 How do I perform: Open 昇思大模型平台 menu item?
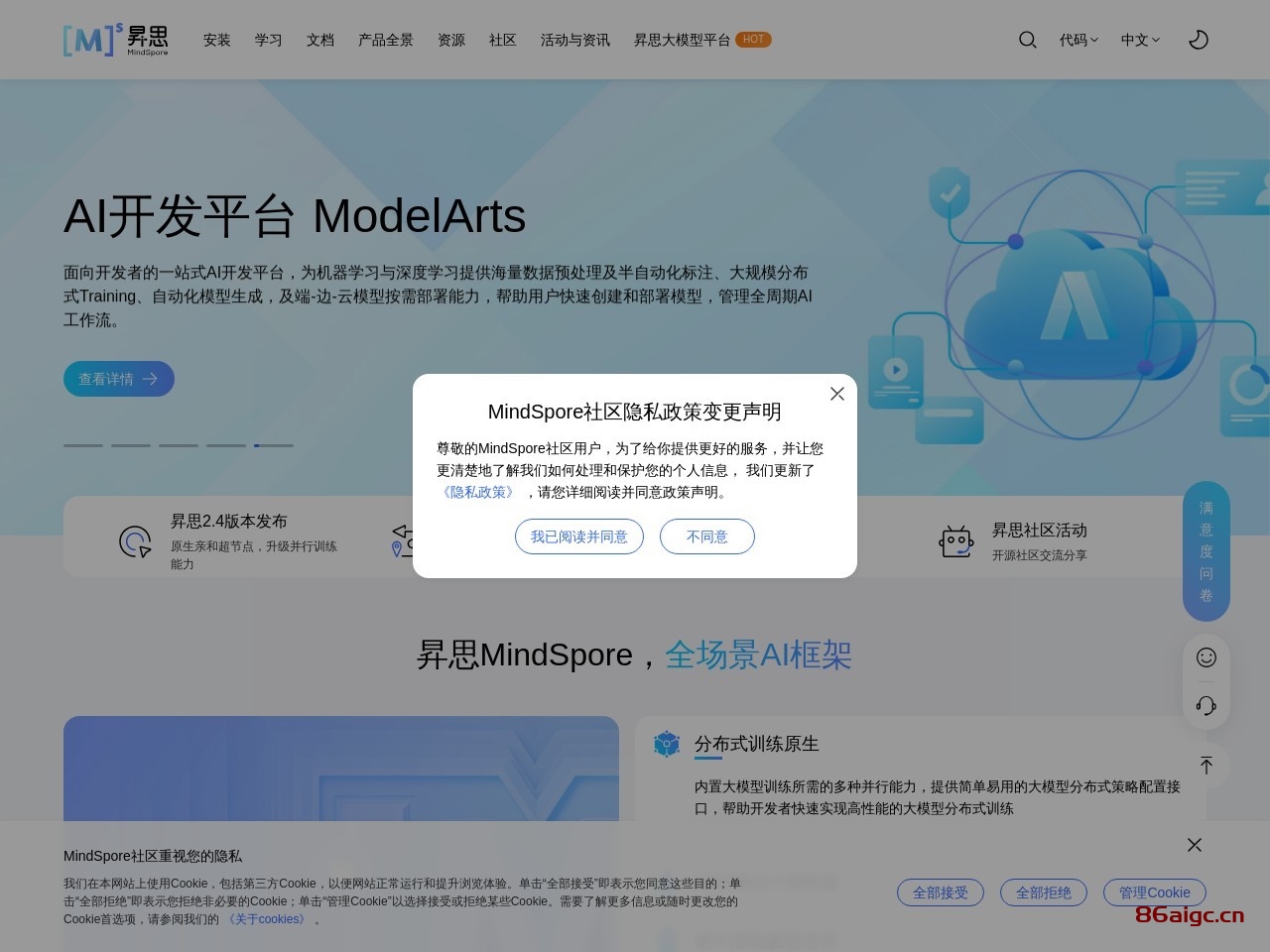(x=683, y=40)
